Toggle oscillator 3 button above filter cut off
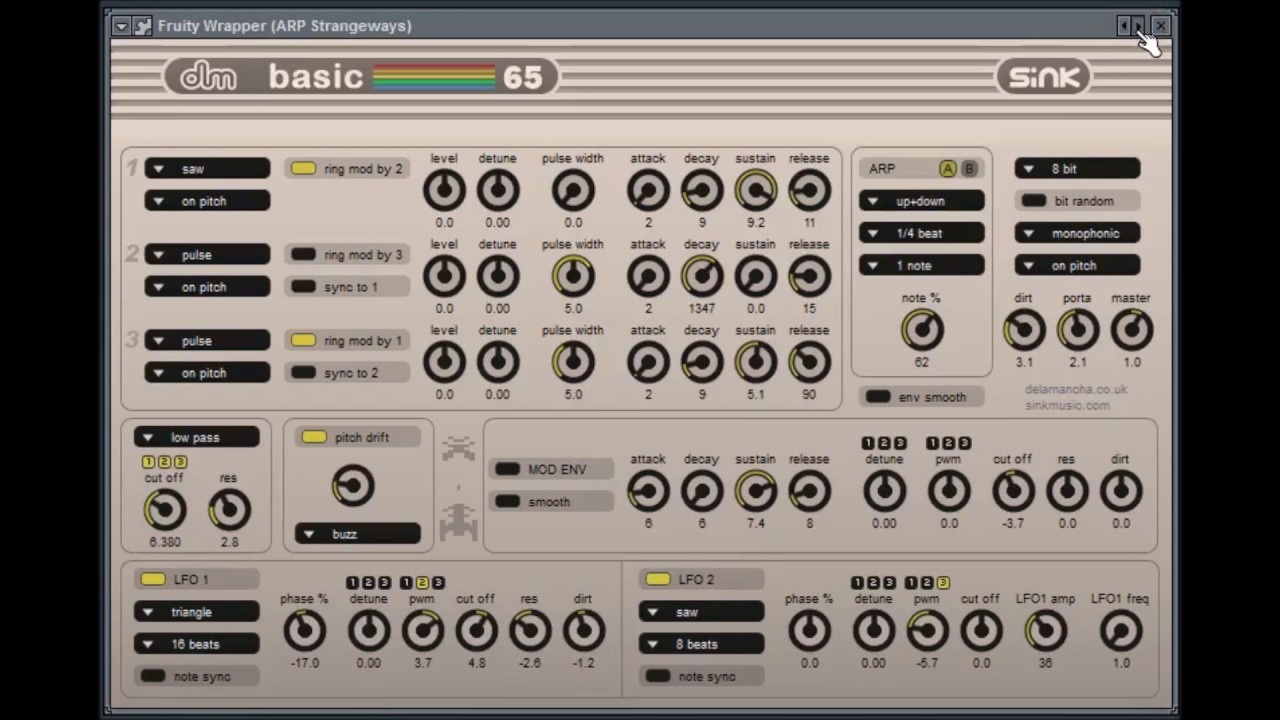Viewport: 1280px width, 720px height. click(x=181, y=462)
